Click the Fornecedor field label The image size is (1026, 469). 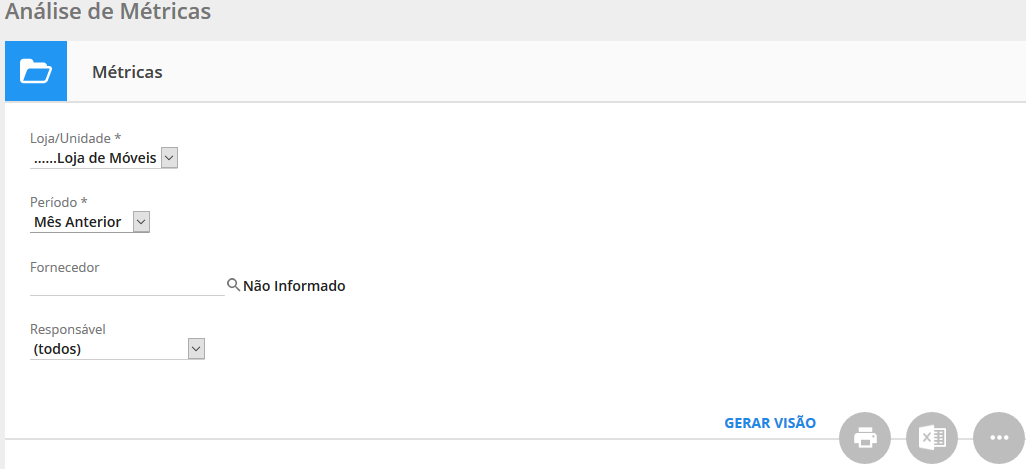(65, 266)
